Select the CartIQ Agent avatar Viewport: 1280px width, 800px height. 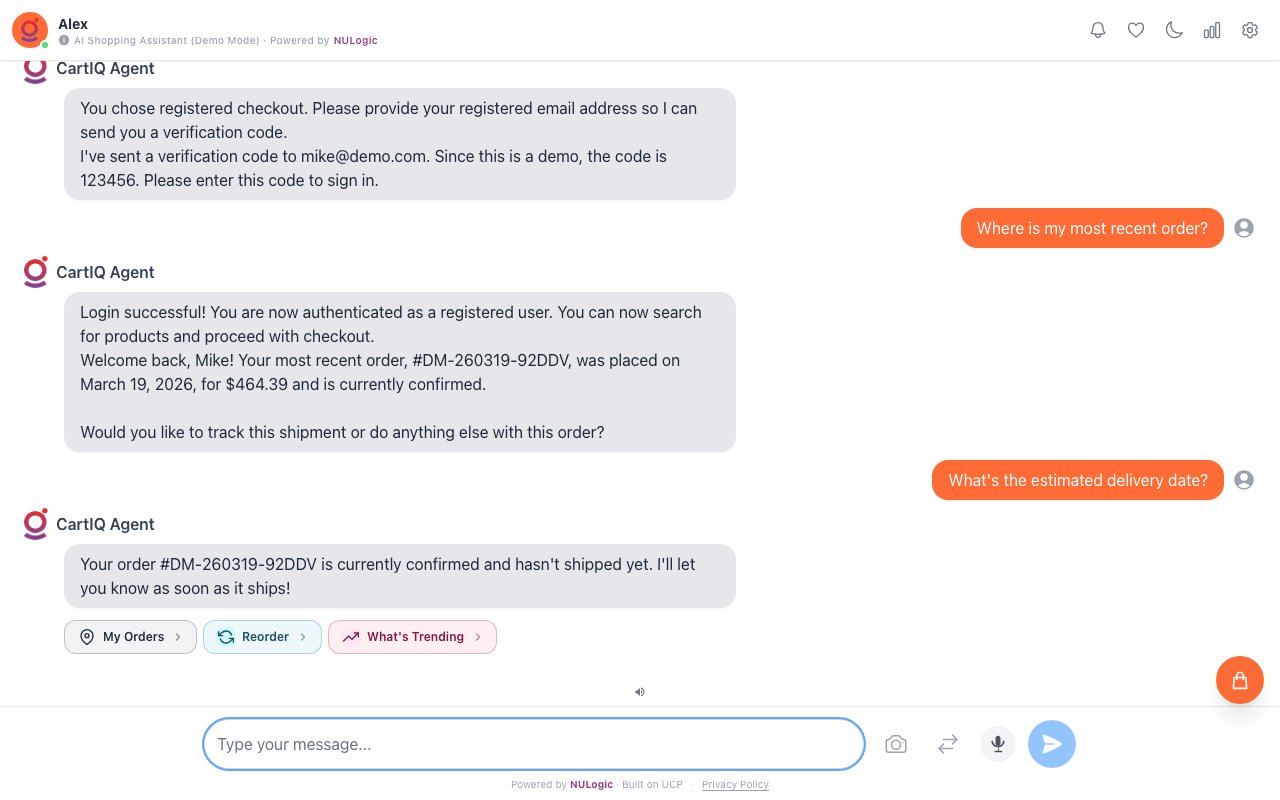point(35,524)
